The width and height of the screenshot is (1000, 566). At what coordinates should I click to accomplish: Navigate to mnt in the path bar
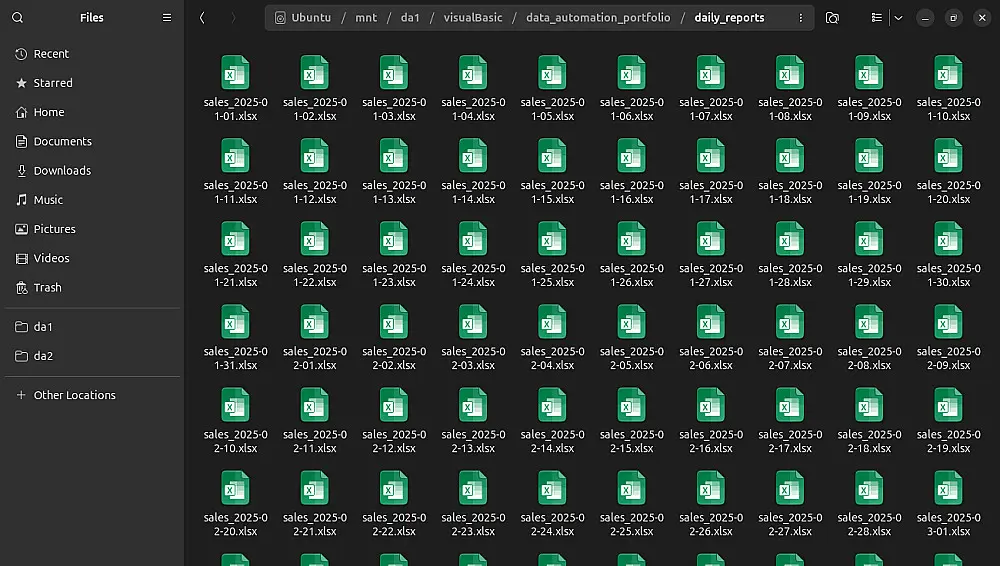click(x=366, y=18)
